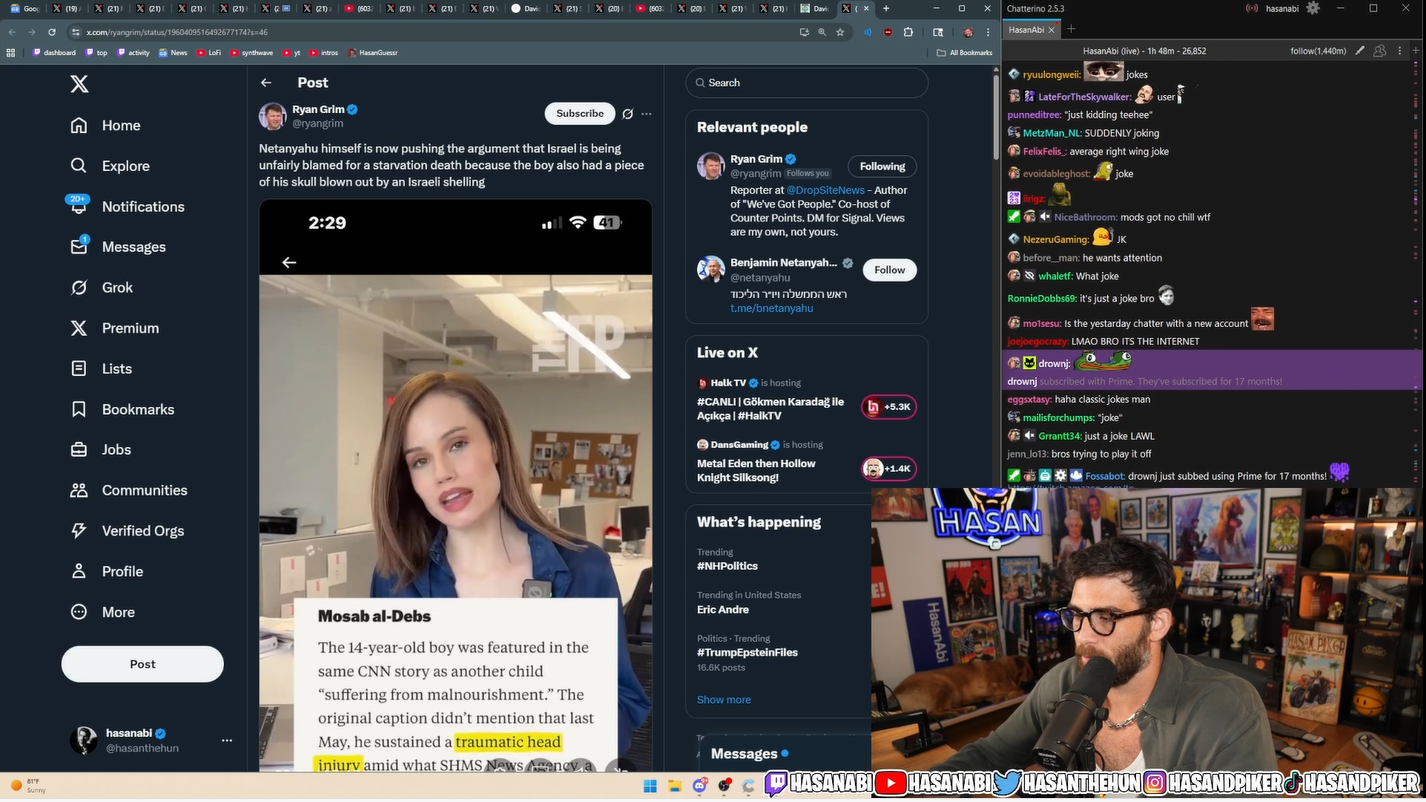Click the browser address bar URL
This screenshot has height=802, width=1426.
pos(178,32)
